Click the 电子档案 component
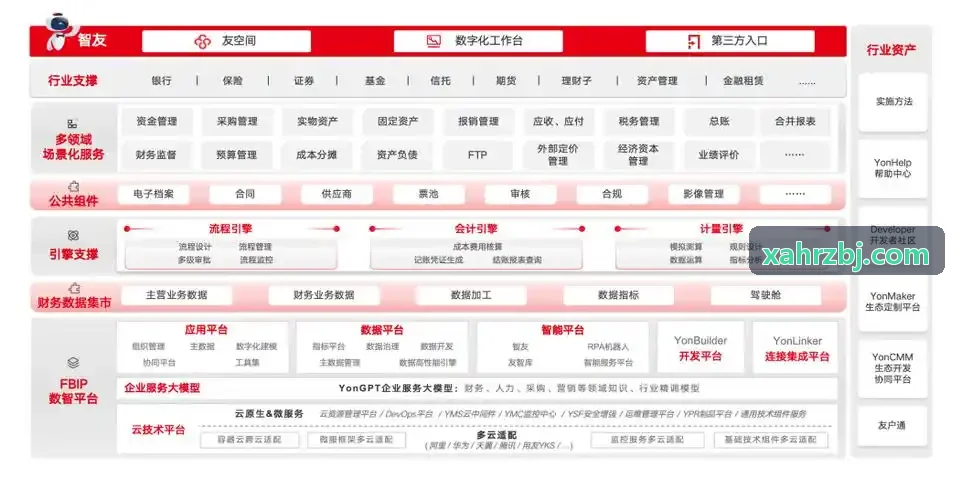961x500 pixels. pos(154,194)
